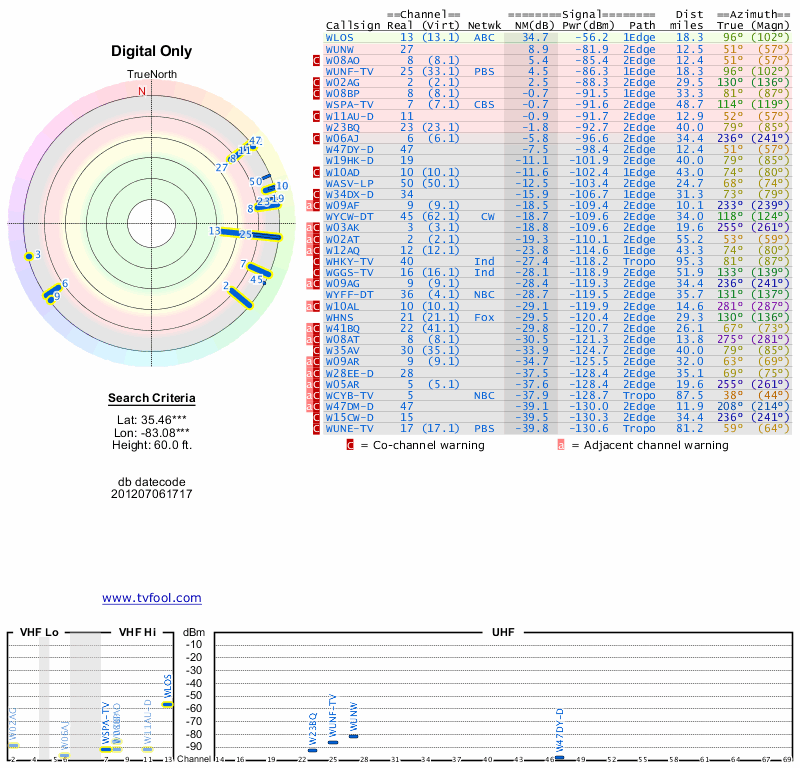800x768 pixels.
Task: Click the WUNF-TV bar in the UHF spectrum chart
Action: [333, 742]
